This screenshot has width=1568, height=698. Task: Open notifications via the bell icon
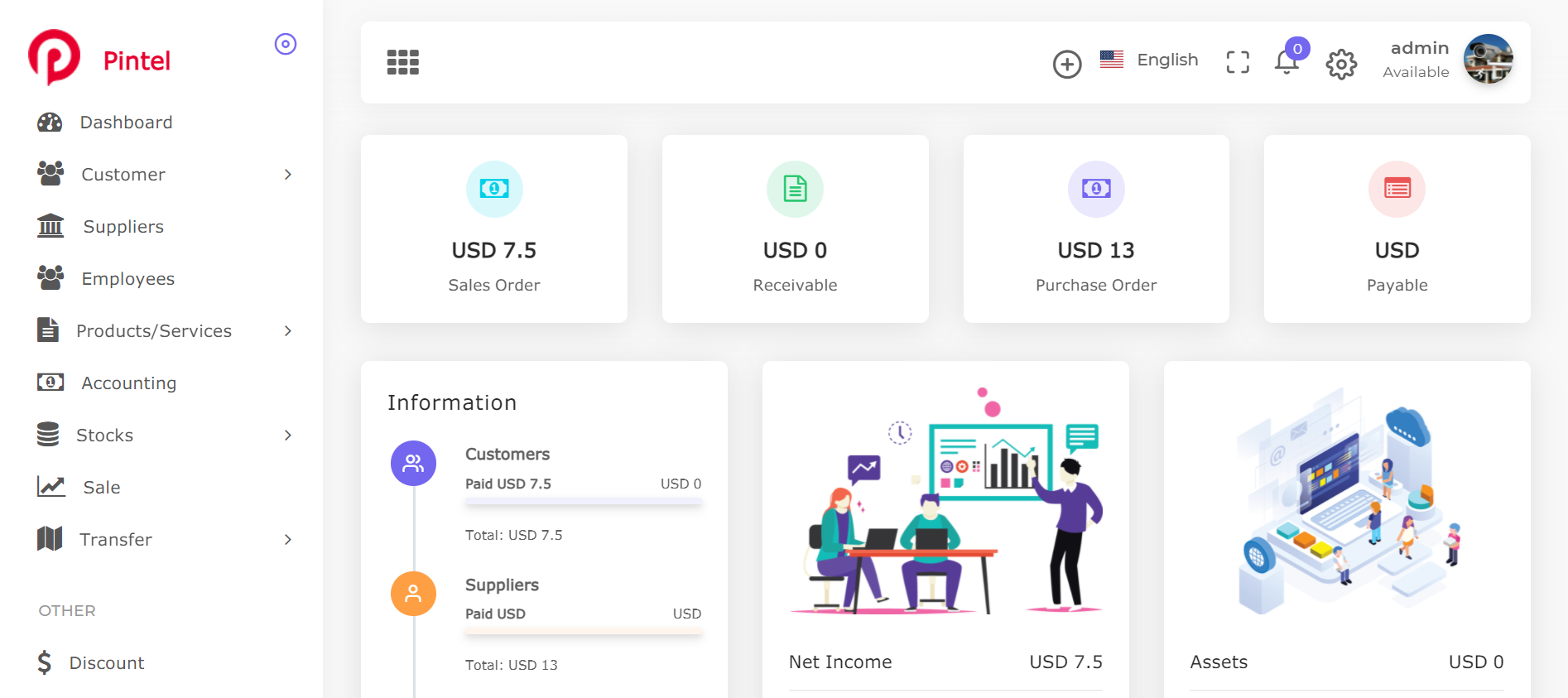(1287, 62)
